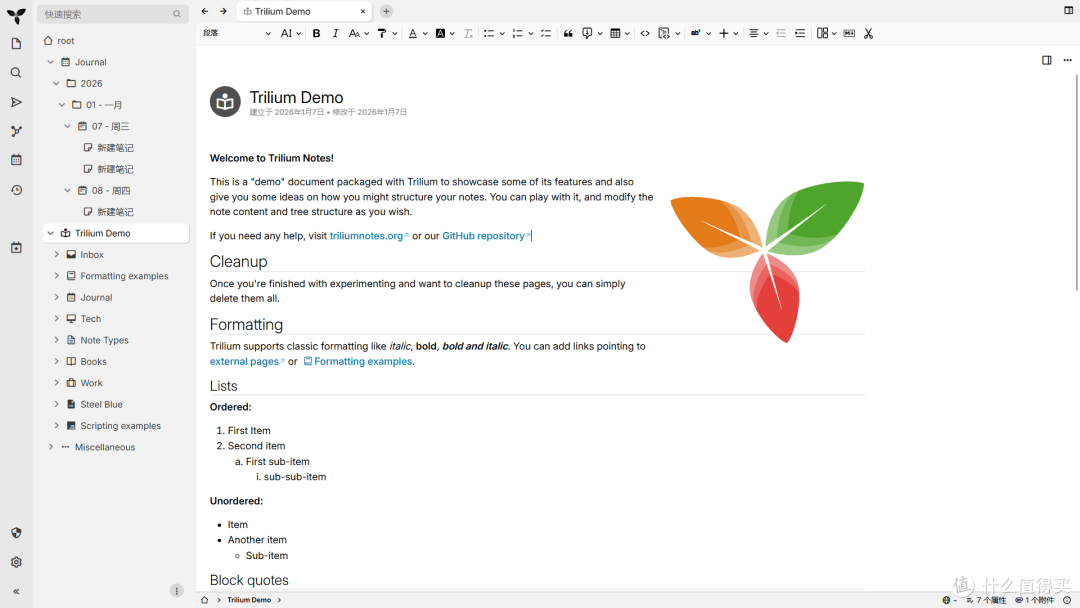Viewport: 1080px width, 608px height.
Task: Click the admonition callout toolbar icon
Action: point(587,33)
